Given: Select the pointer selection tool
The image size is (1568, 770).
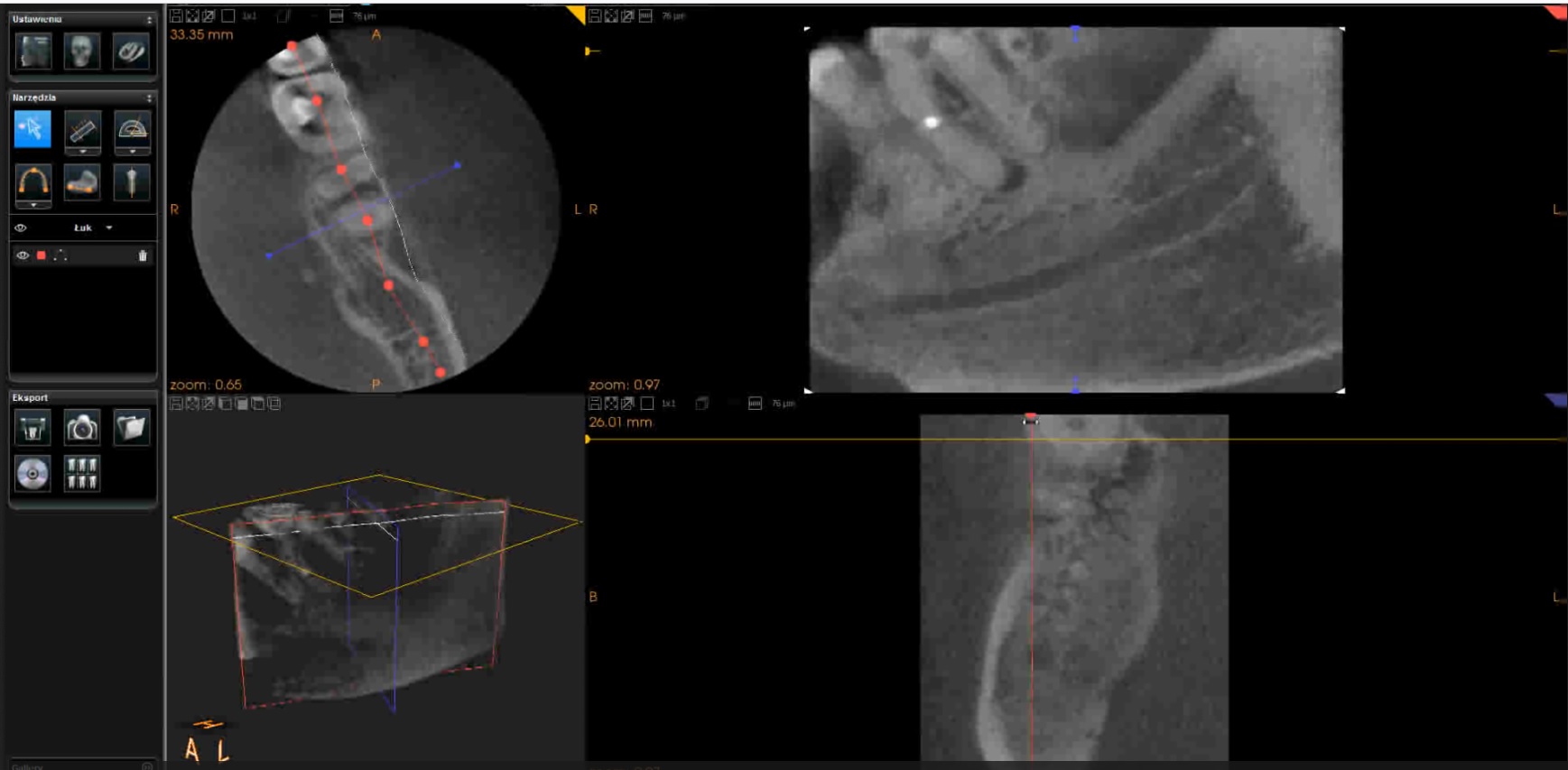Looking at the screenshot, I should (x=32, y=130).
